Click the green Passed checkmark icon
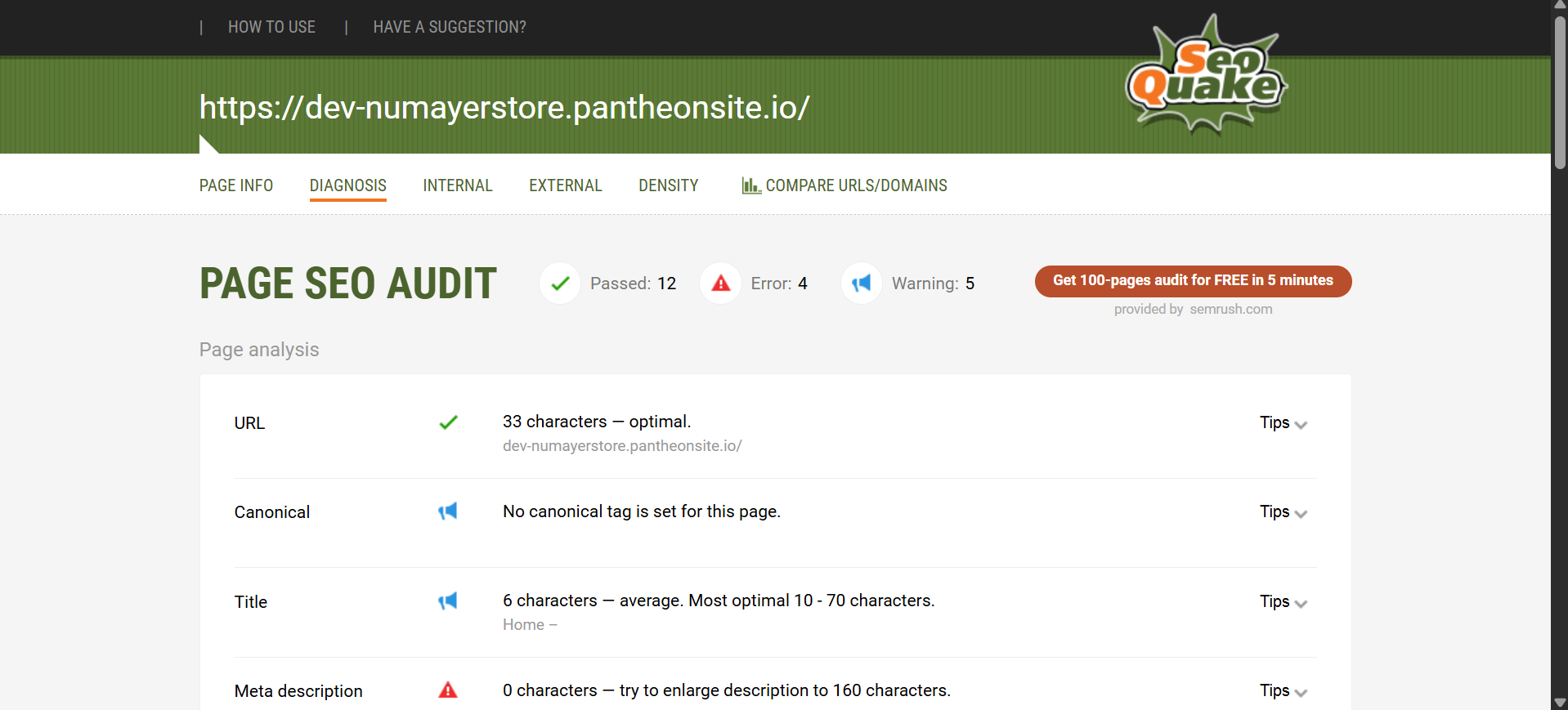The image size is (1568, 710). tap(560, 284)
